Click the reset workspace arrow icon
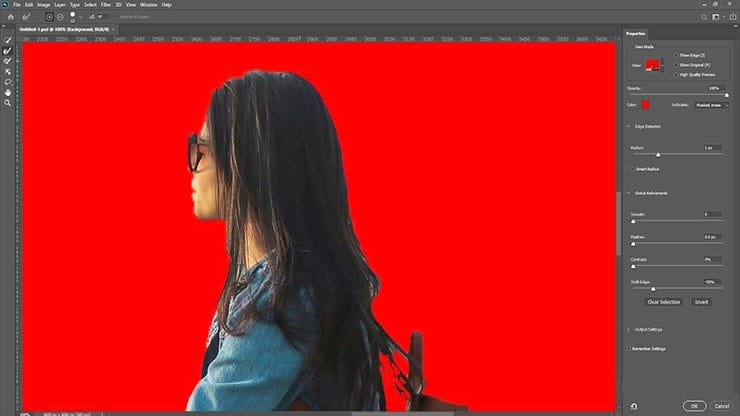The width and height of the screenshot is (740, 416). 634,406
